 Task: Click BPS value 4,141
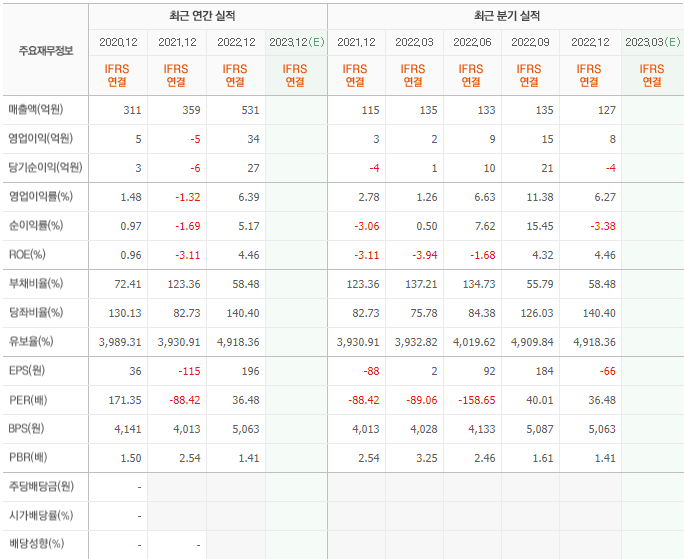click(x=128, y=429)
